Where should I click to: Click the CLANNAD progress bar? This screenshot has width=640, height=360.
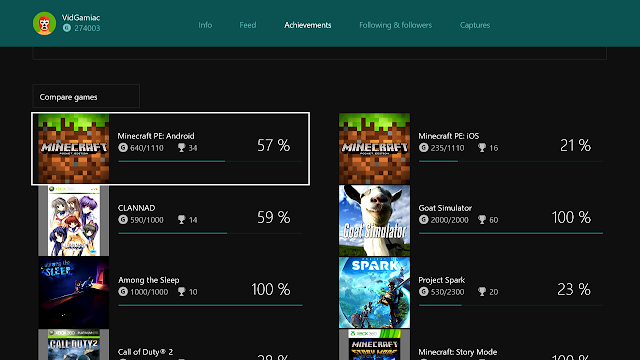[210, 233]
